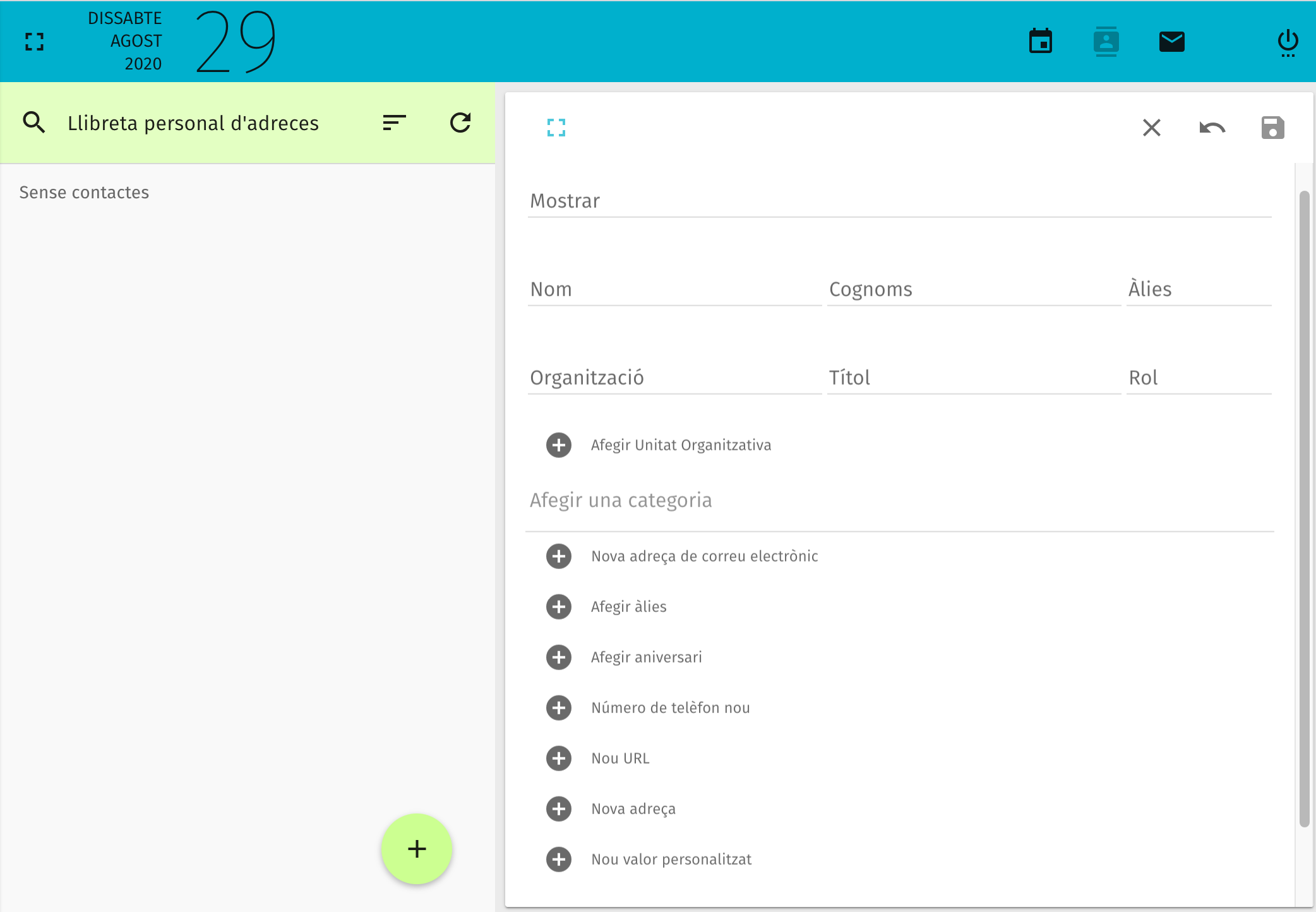Screen dimensions: 1316x912
Task: Click plus icon for Nova adreça de correu electrònic
Action: pos(559,556)
